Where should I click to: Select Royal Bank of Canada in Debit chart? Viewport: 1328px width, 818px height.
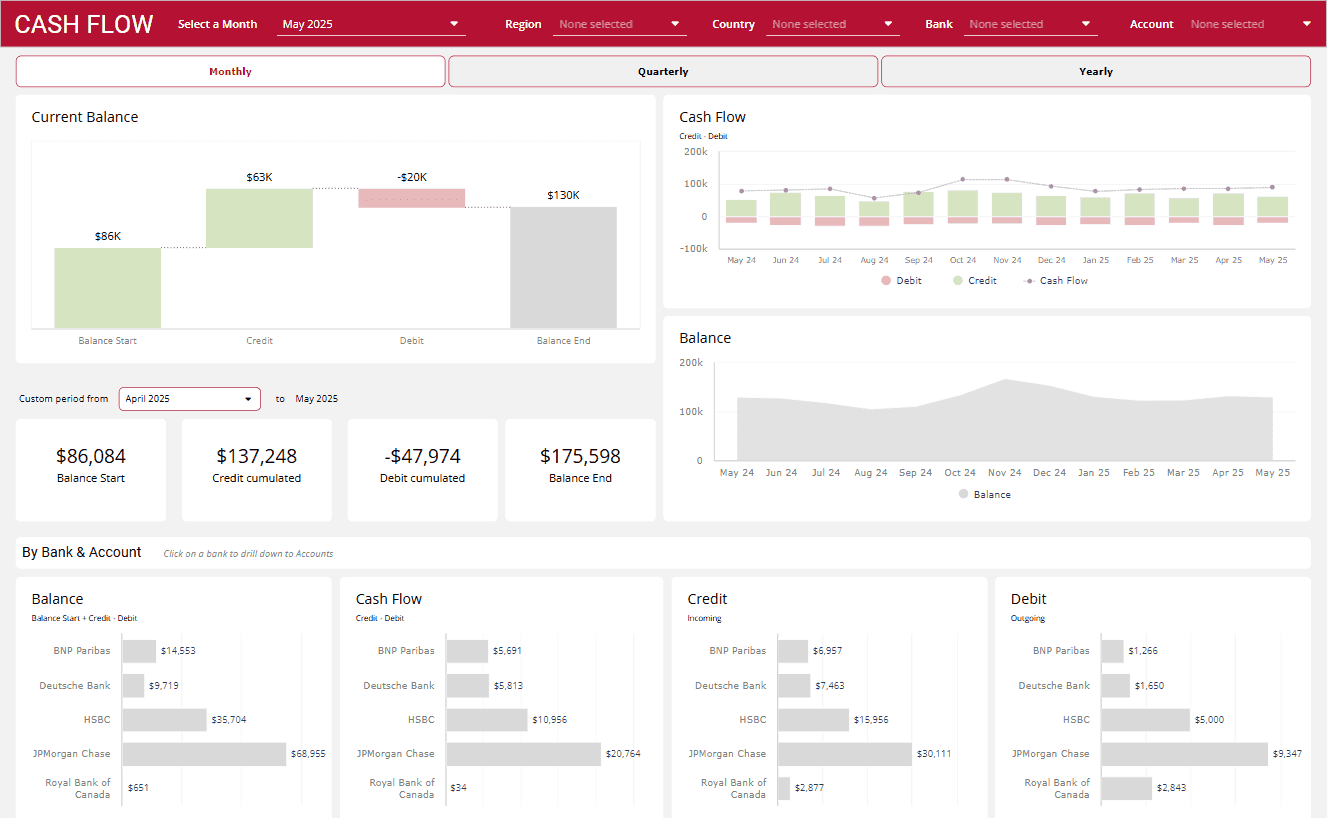coord(1126,787)
